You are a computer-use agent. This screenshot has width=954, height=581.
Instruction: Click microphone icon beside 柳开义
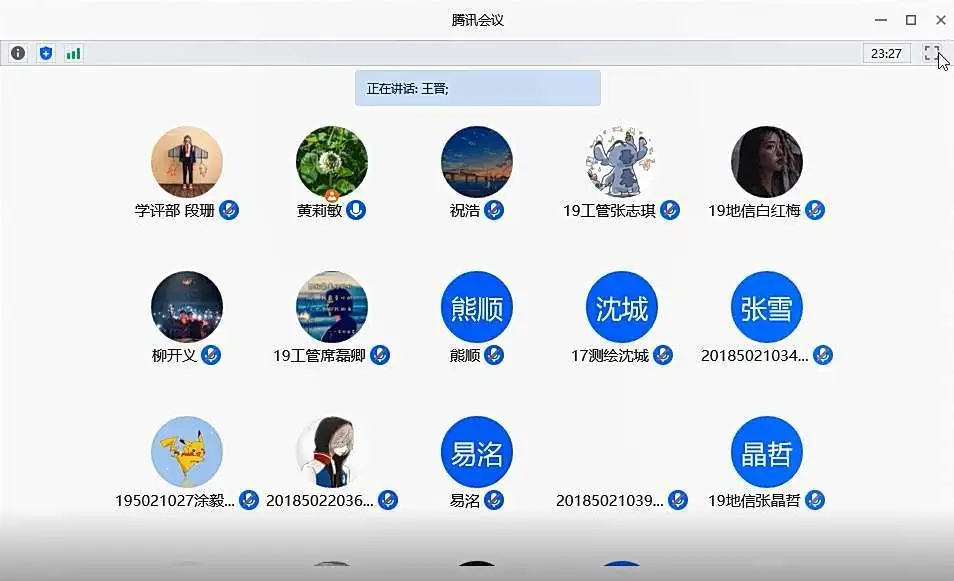(211, 355)
